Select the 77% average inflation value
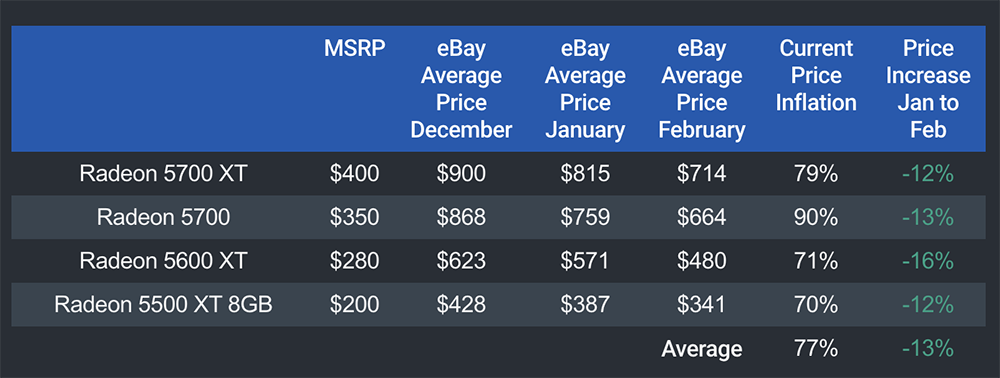This screenshot has height=378, width=1000. coord(816,348)
